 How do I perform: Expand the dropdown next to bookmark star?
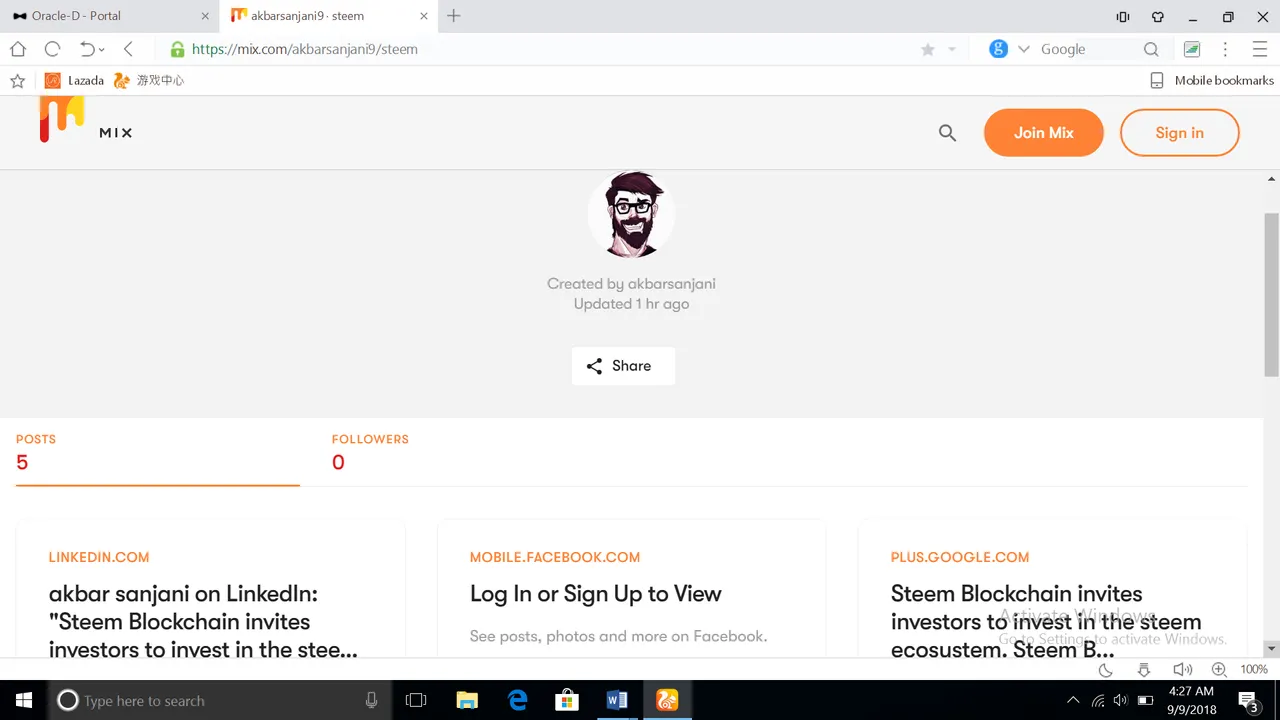click(952, 50)
